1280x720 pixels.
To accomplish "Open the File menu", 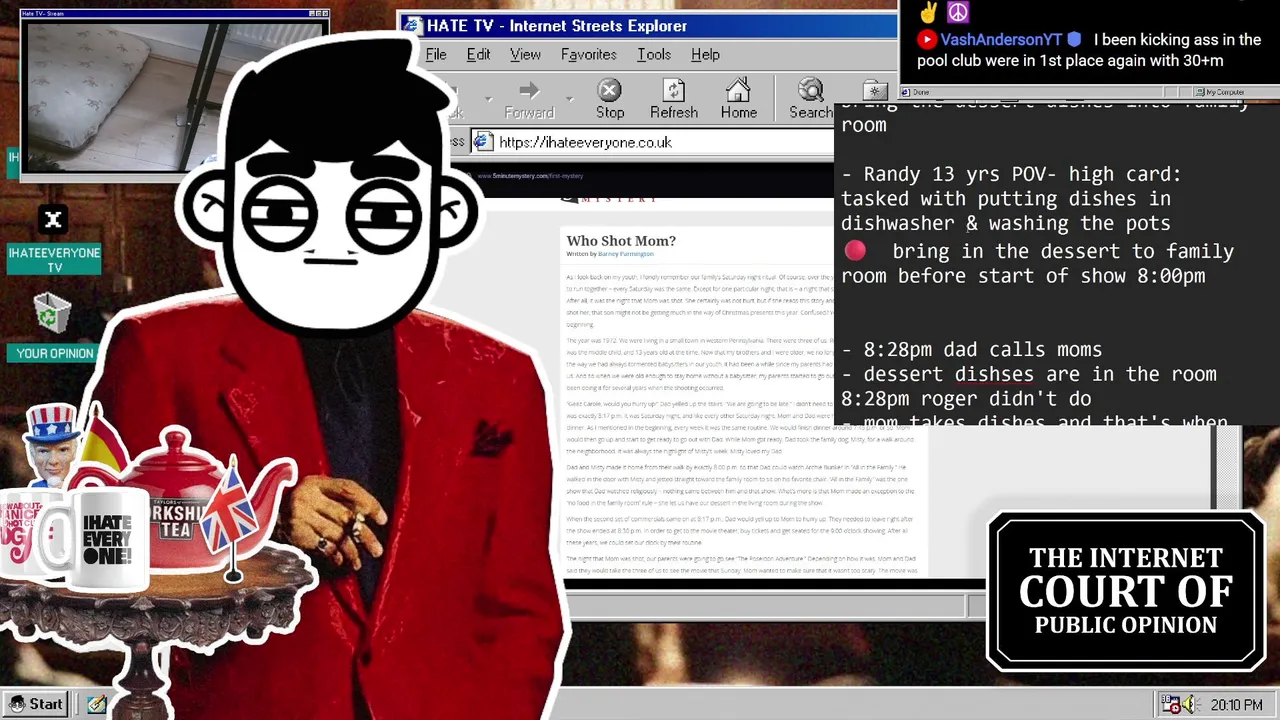I will tap(436, 54).
